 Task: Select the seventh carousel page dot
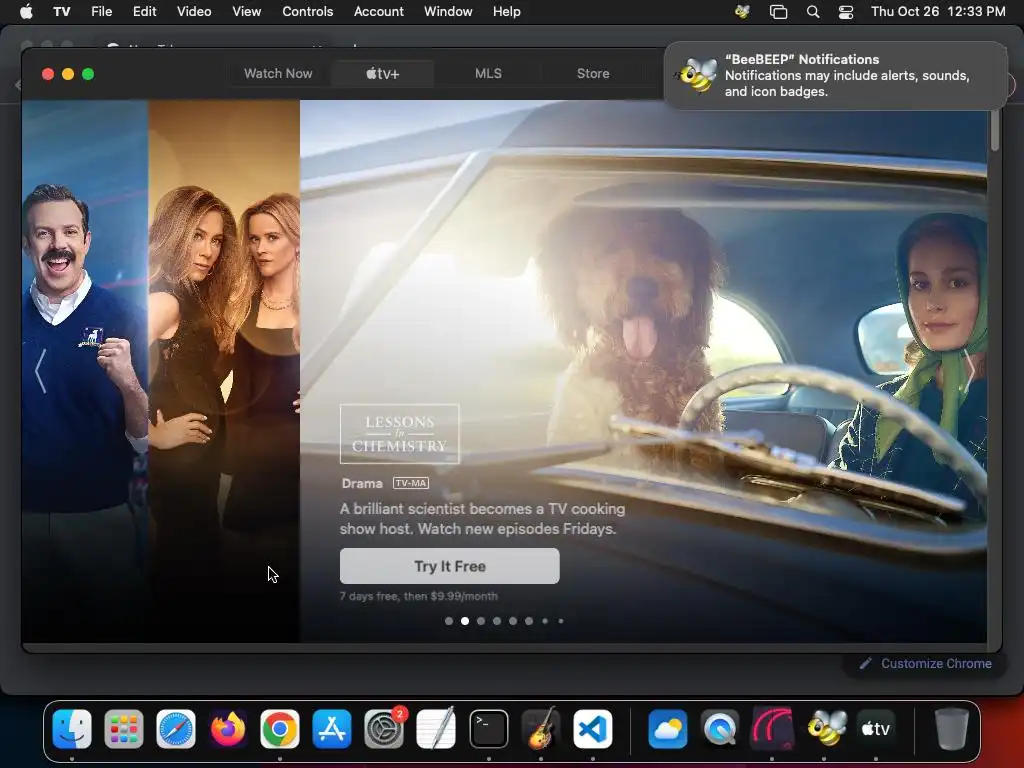545,621
